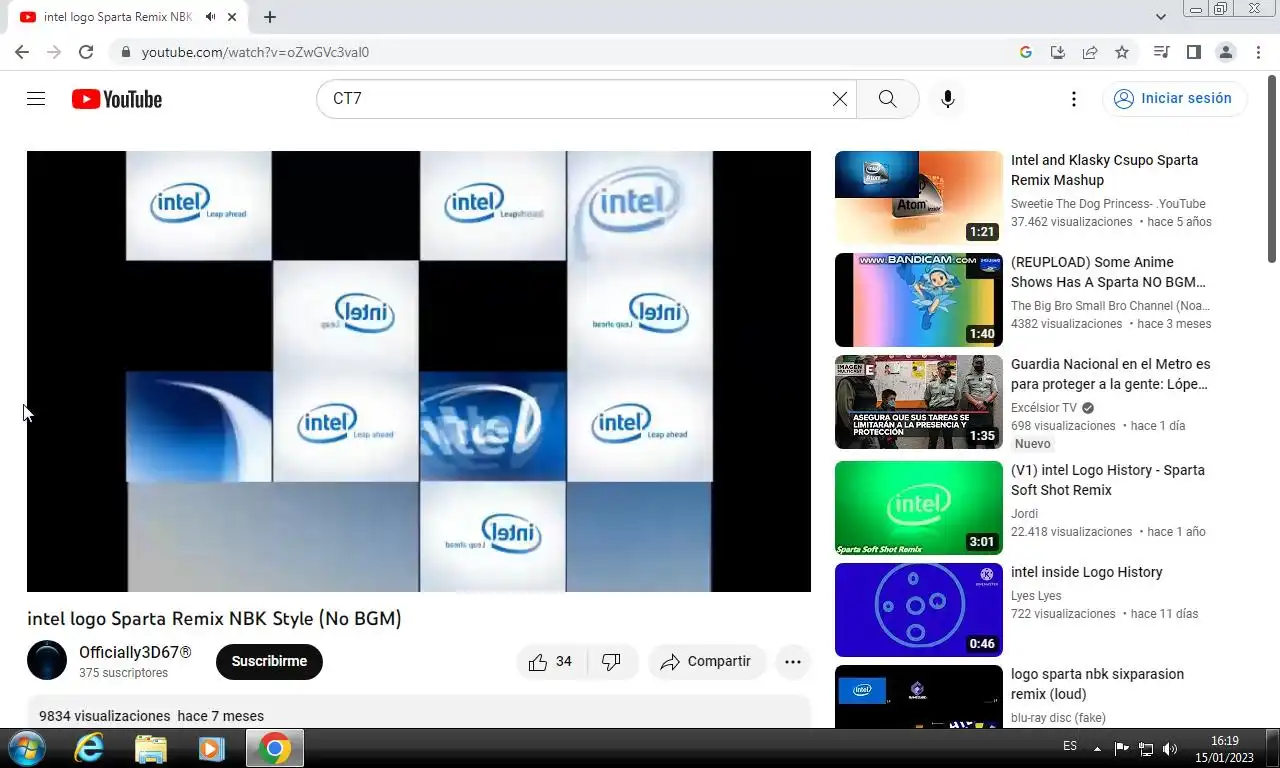Screen dimensions: 1280x768
Task: Open Officially3D67® channel name link
Action: (135, 652)
